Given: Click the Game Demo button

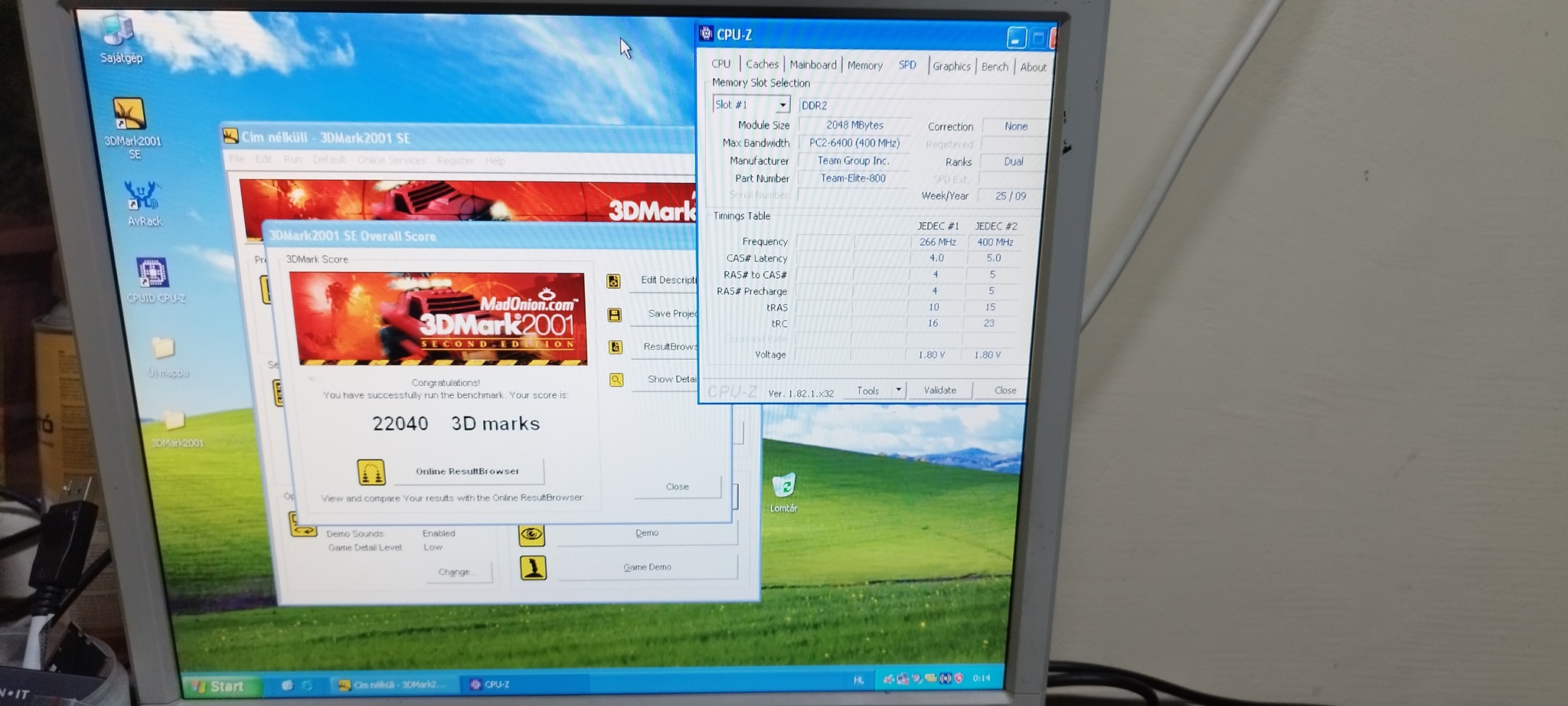Looking at the screenshot, I should point(648,567).
